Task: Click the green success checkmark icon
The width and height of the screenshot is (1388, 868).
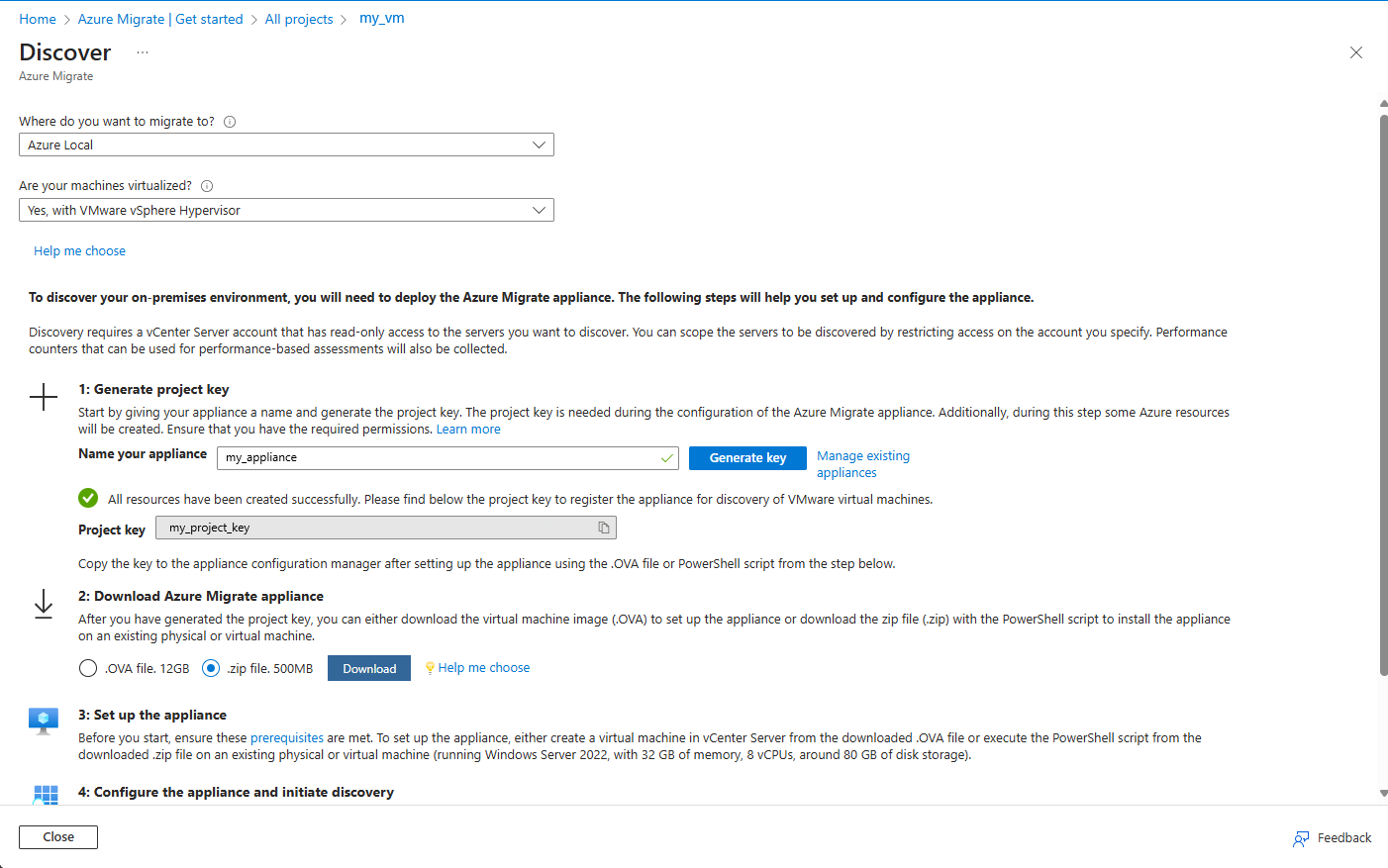Action: (x=87, y=498)
